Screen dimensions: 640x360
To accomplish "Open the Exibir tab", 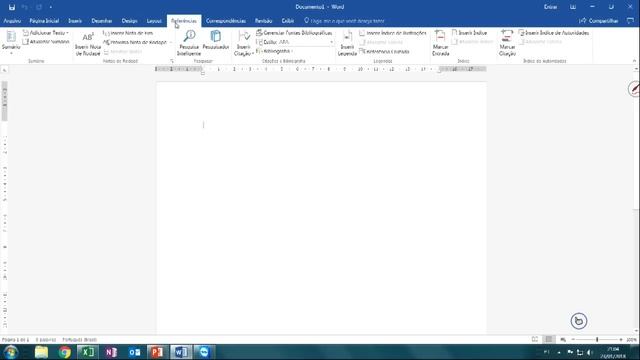I will 288,21.
